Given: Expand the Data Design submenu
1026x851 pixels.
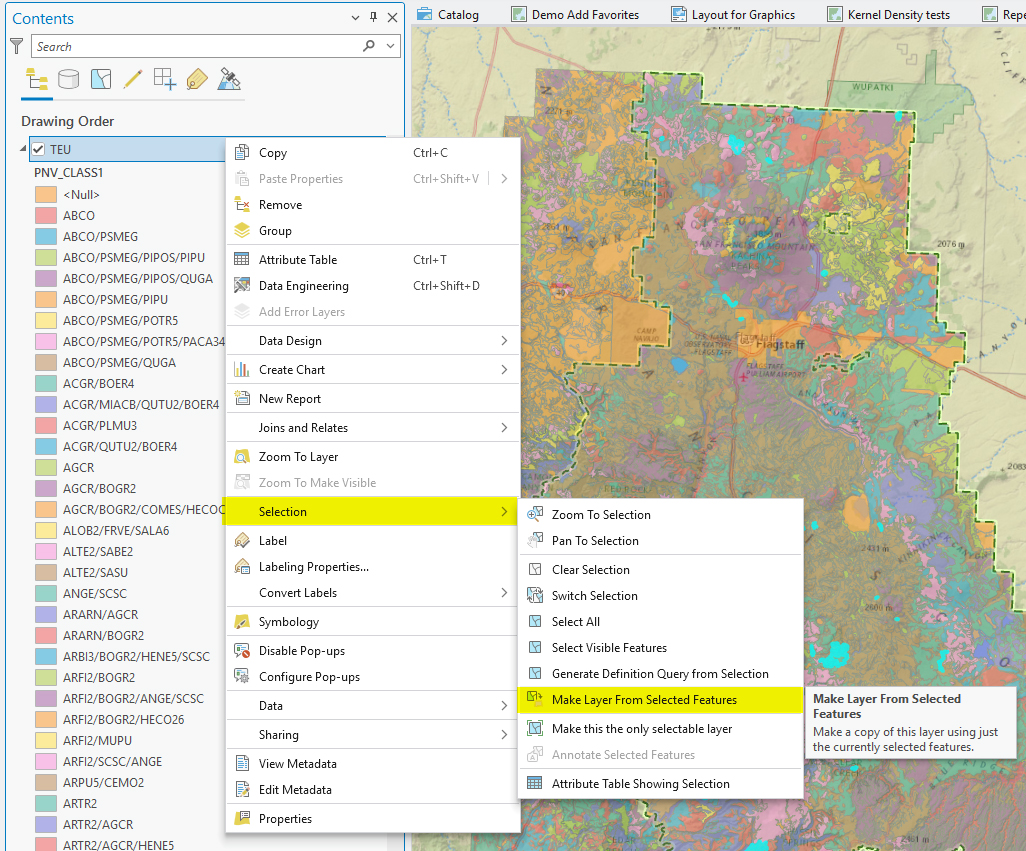Looking at the screenshot, I should tap(373, 341).
